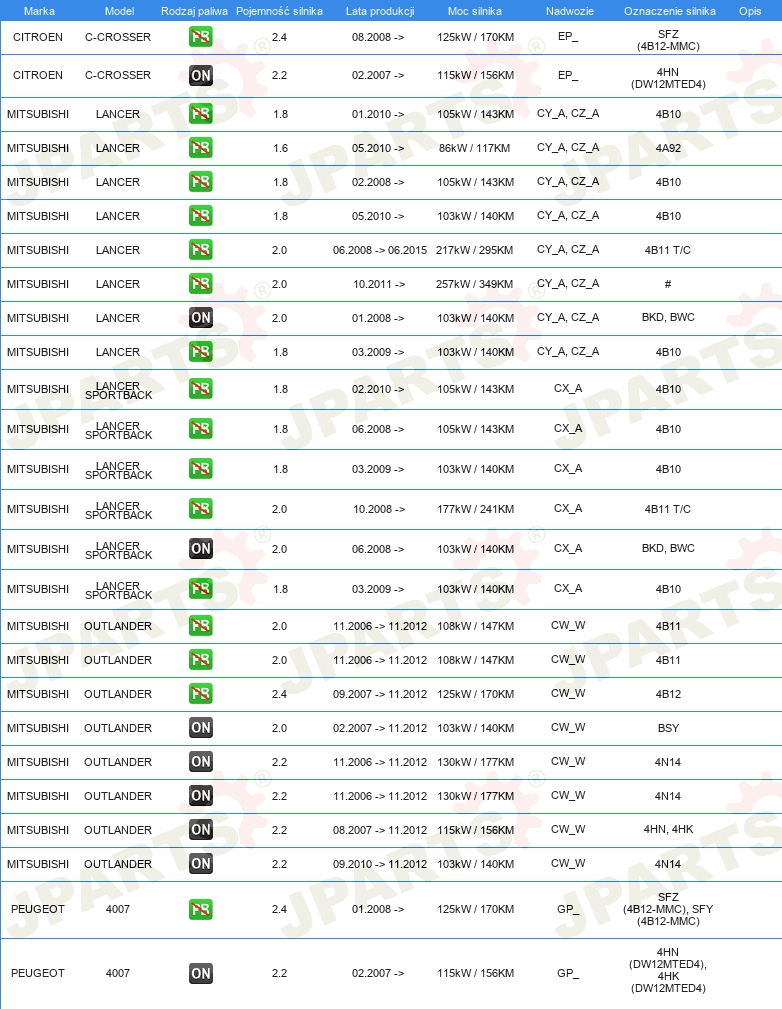Image resolution: width=782 pixels, height=1009 pixels.
Task: Select power value 217kW / 295KM
Action: click(474, 250)
